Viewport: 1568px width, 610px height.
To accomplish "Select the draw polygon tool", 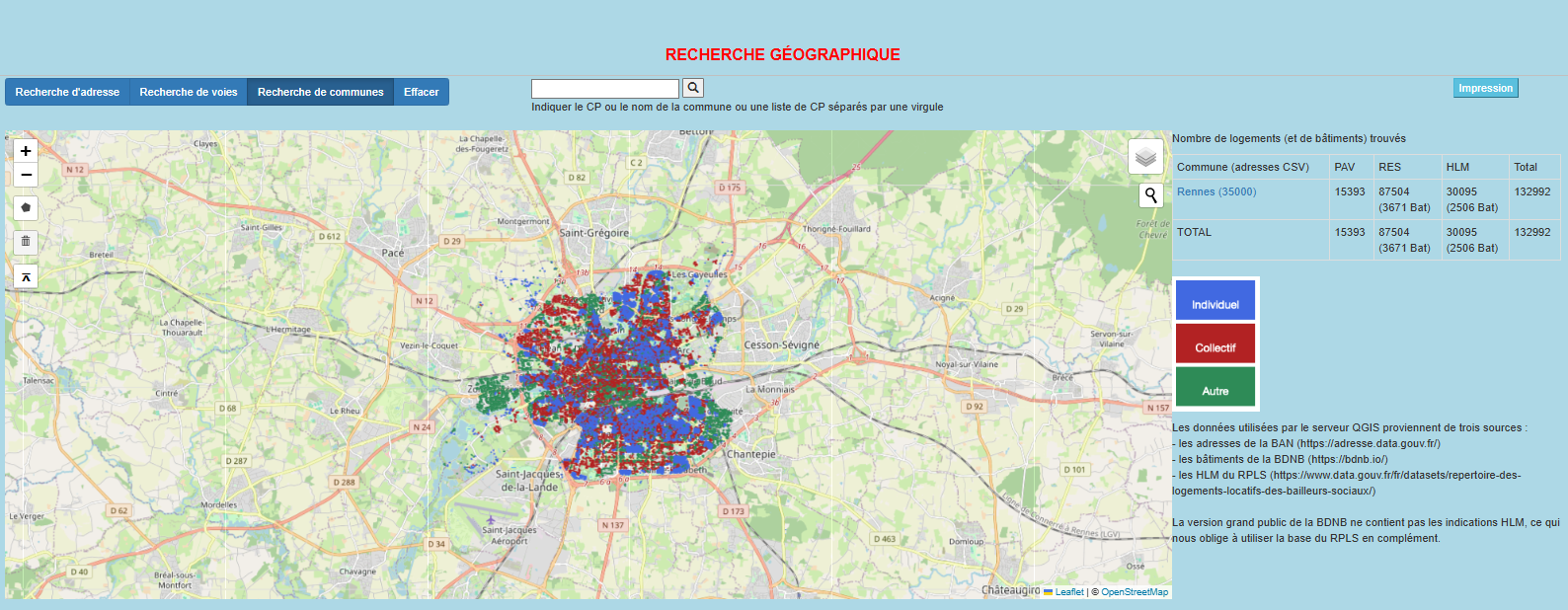I will [26, 208].
